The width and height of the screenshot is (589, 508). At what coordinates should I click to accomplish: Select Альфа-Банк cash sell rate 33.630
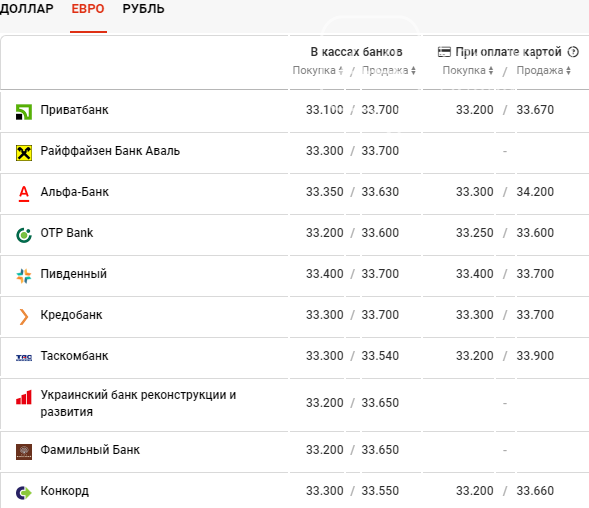pyautogui.click(x=380, y=192)
